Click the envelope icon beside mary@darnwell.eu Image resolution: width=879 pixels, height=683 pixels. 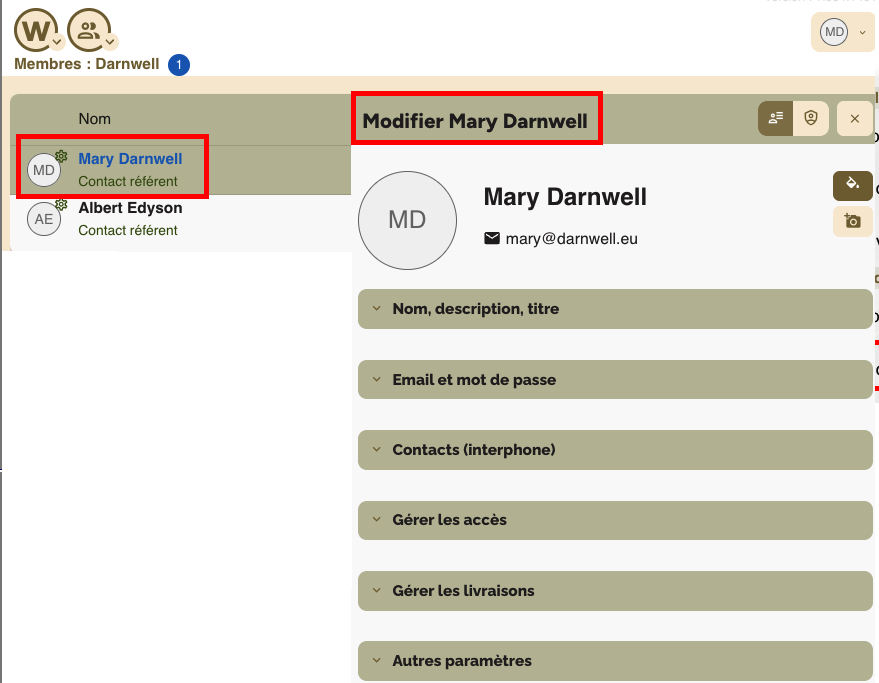492,239
